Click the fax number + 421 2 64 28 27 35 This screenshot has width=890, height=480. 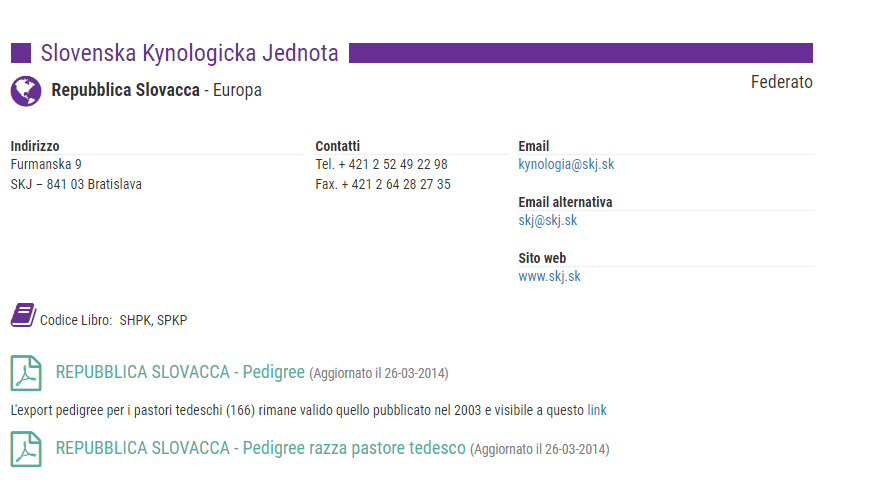coord(396,184)
